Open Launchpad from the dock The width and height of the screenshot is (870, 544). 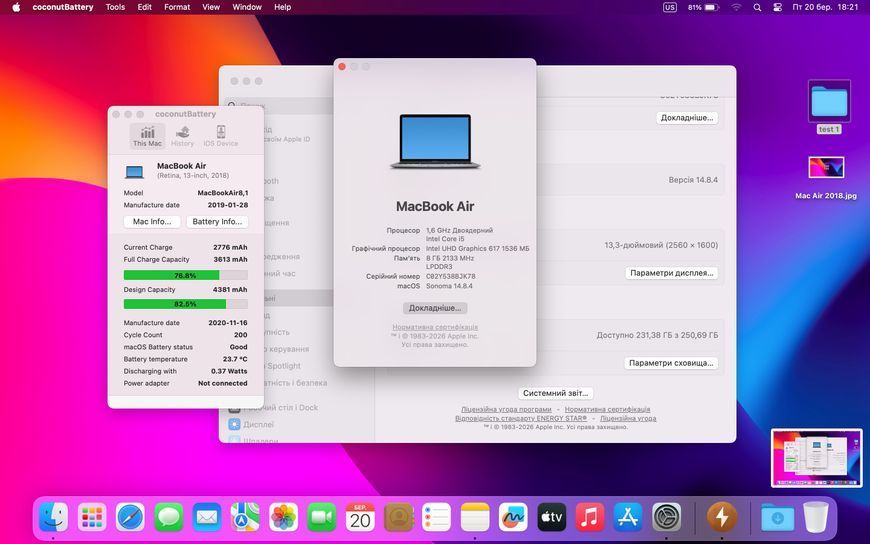tap(92, 517)
